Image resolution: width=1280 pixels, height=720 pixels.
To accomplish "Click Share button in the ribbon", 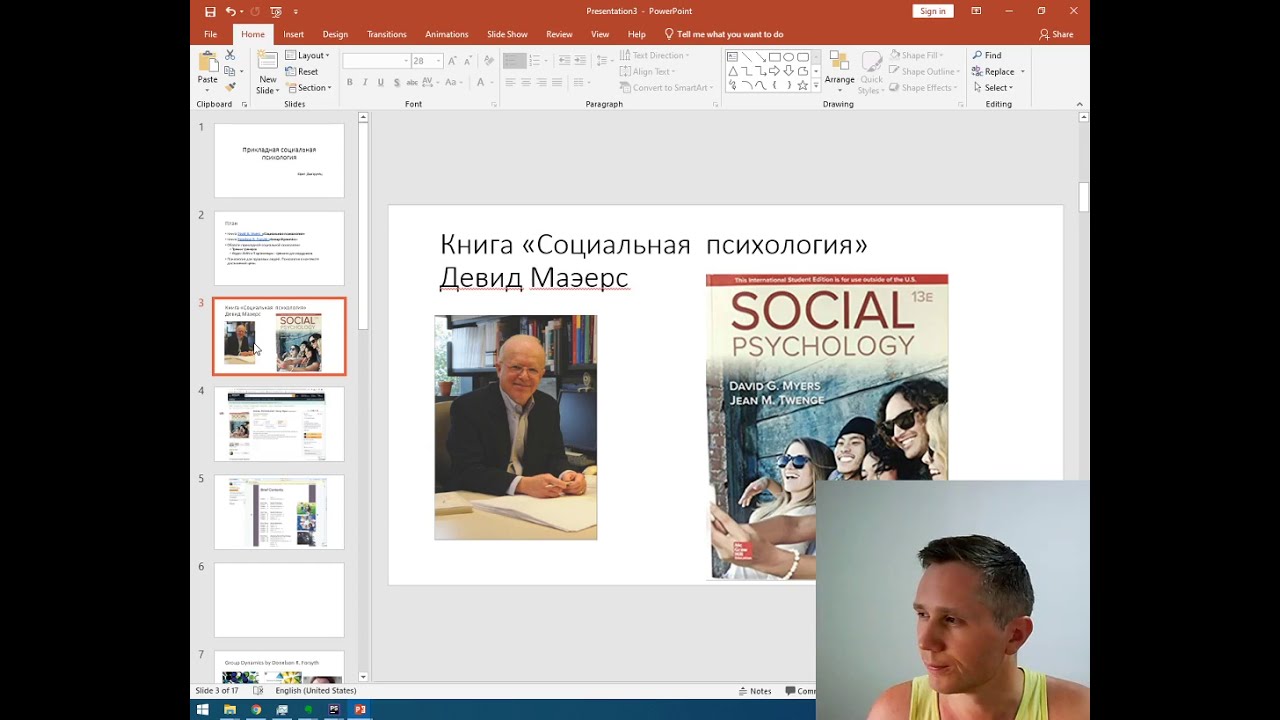I will (x=1056, y=34).
